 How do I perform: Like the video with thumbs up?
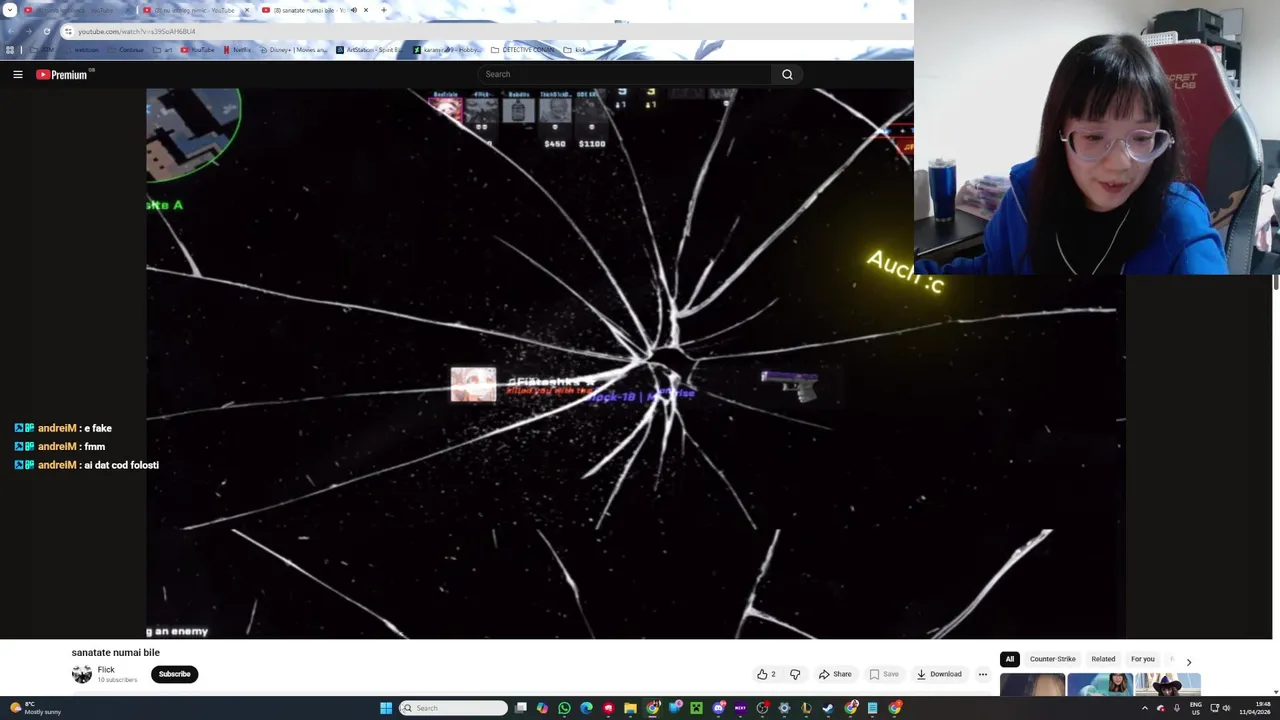(766, 674)
